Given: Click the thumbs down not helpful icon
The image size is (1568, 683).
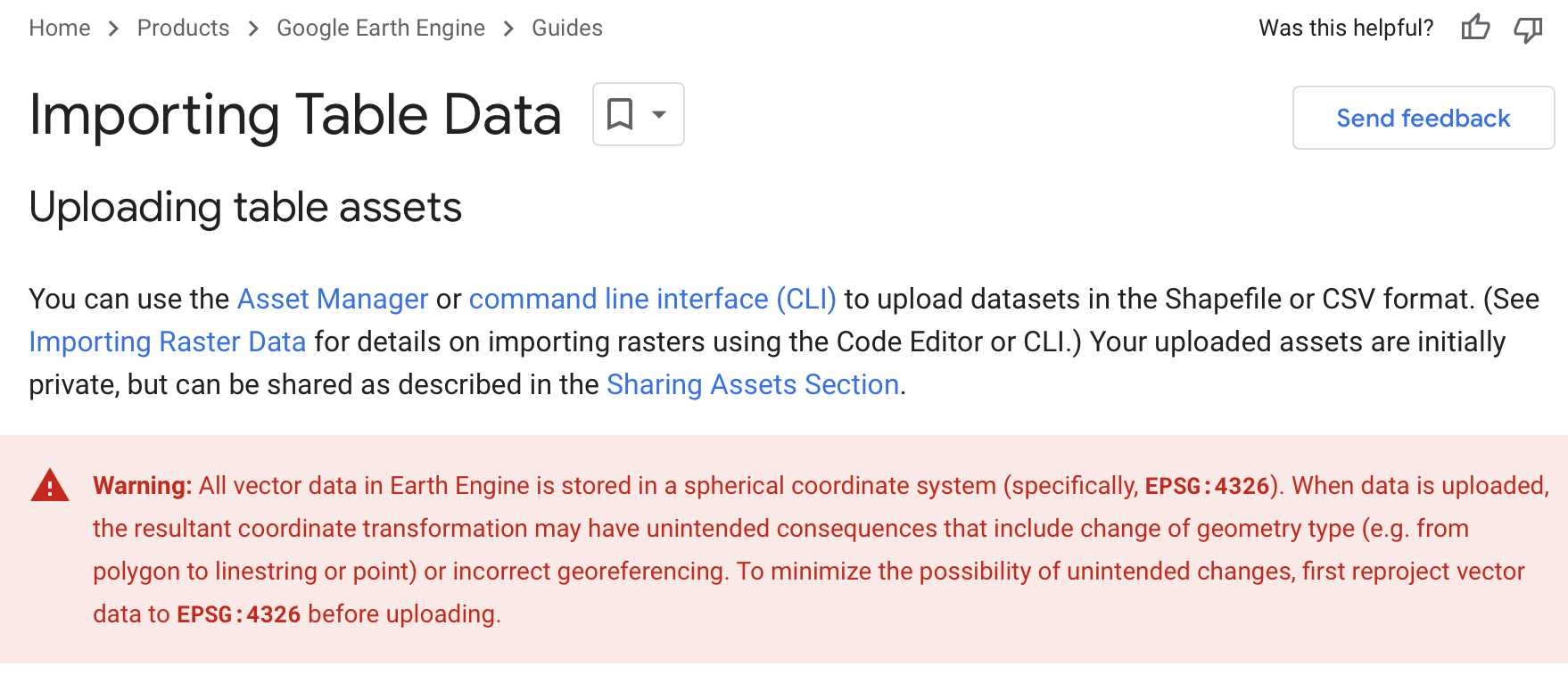Looking at the screenshot, I should pyautogui.click(x=1528, y=29).
